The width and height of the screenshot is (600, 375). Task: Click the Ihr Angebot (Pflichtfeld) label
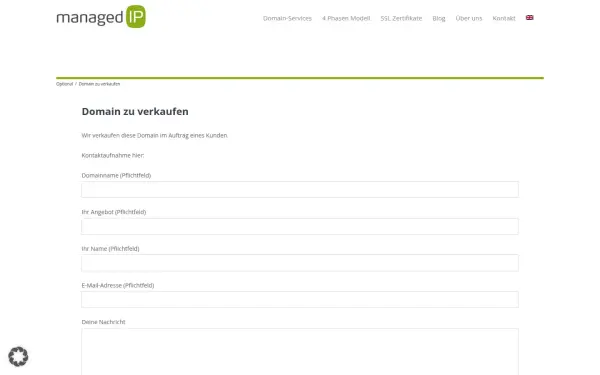coord(114,212)
